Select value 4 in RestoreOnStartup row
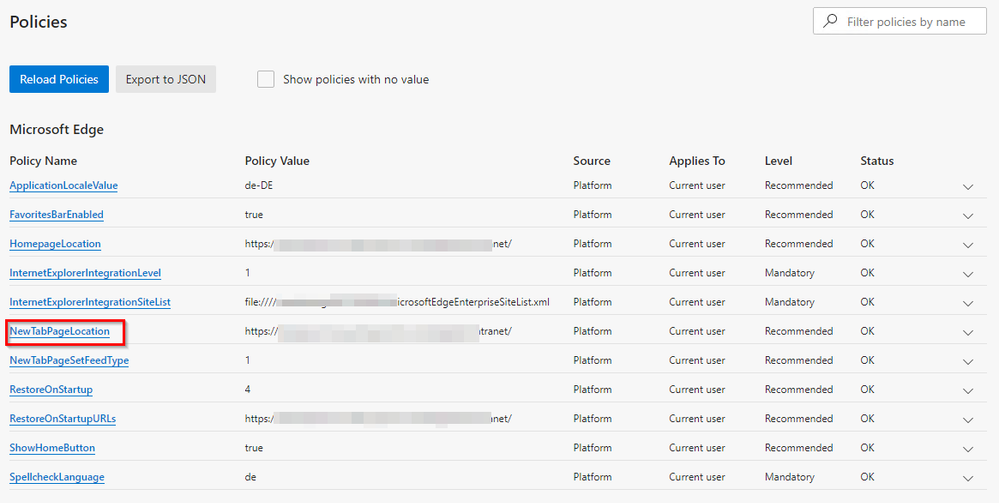Screen dimensions: 999x503 coord(248,390)
